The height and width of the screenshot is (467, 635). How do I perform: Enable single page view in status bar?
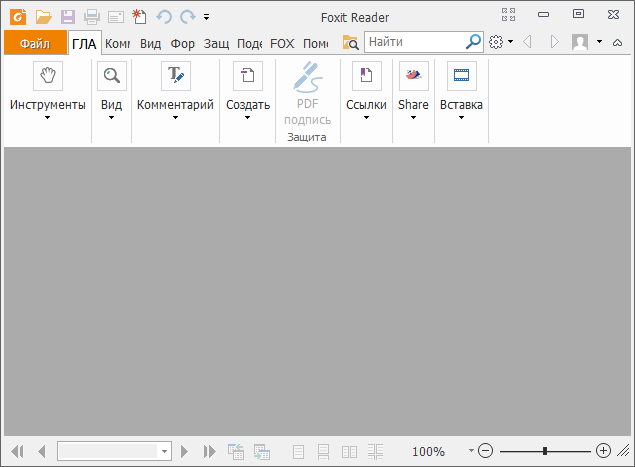tap(298, 451)
